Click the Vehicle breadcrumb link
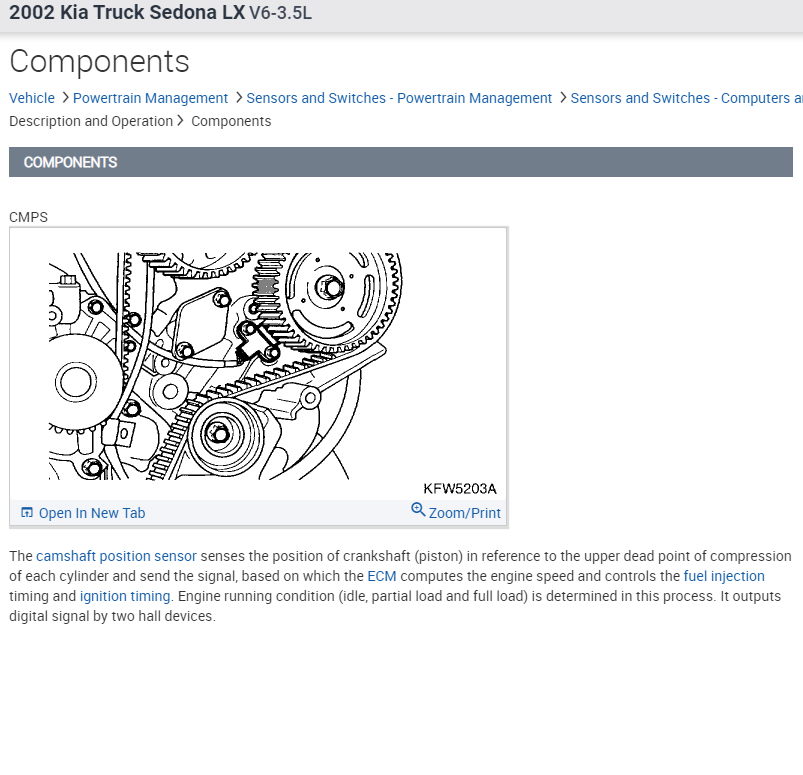This screenshot has width=803, height=775. click(x=32, y=98)
